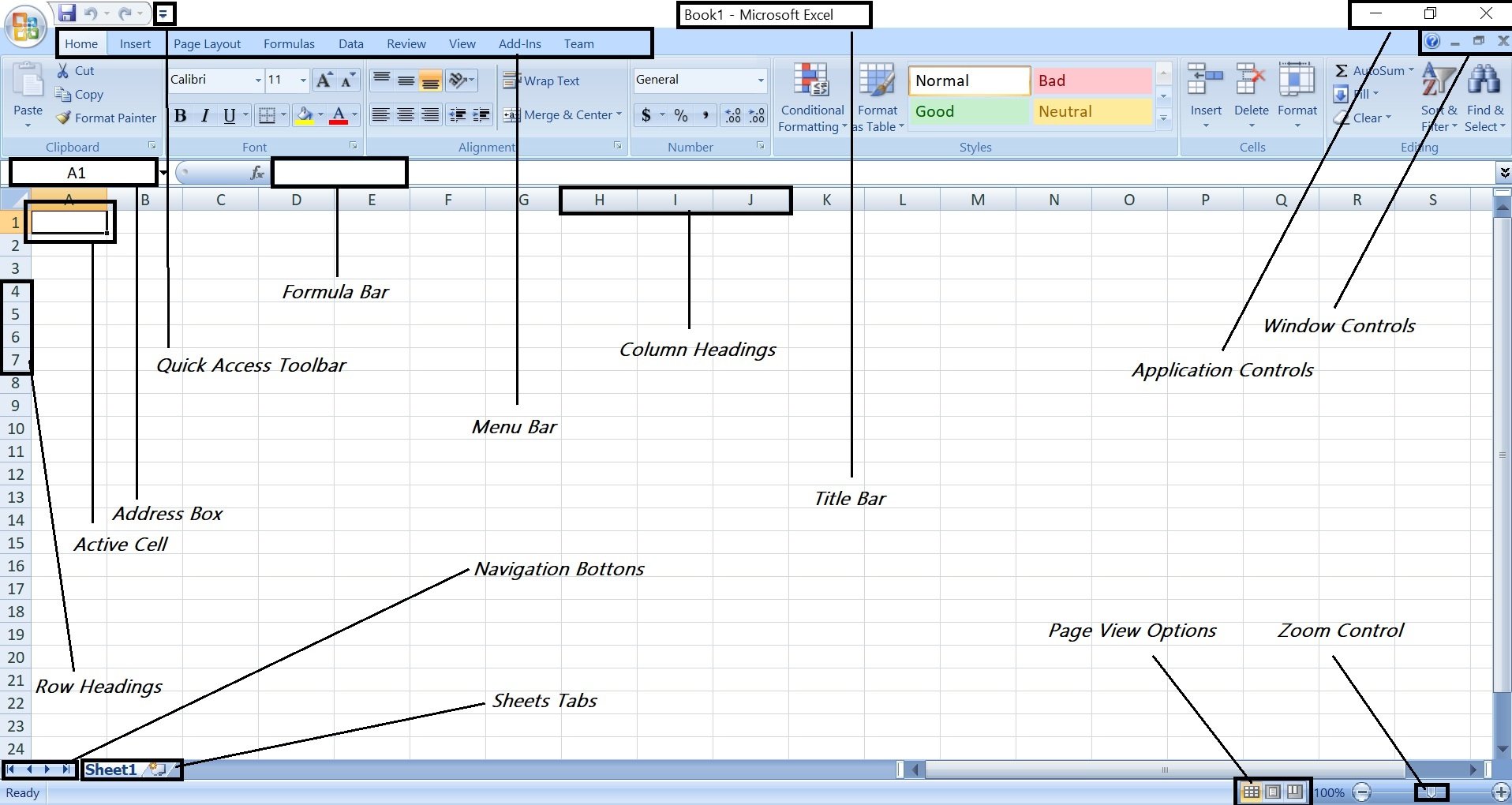This screenshot has width=1512, height=805.
Task: Open the Calibri font name dropdown
Action: (x=258, y=80)
